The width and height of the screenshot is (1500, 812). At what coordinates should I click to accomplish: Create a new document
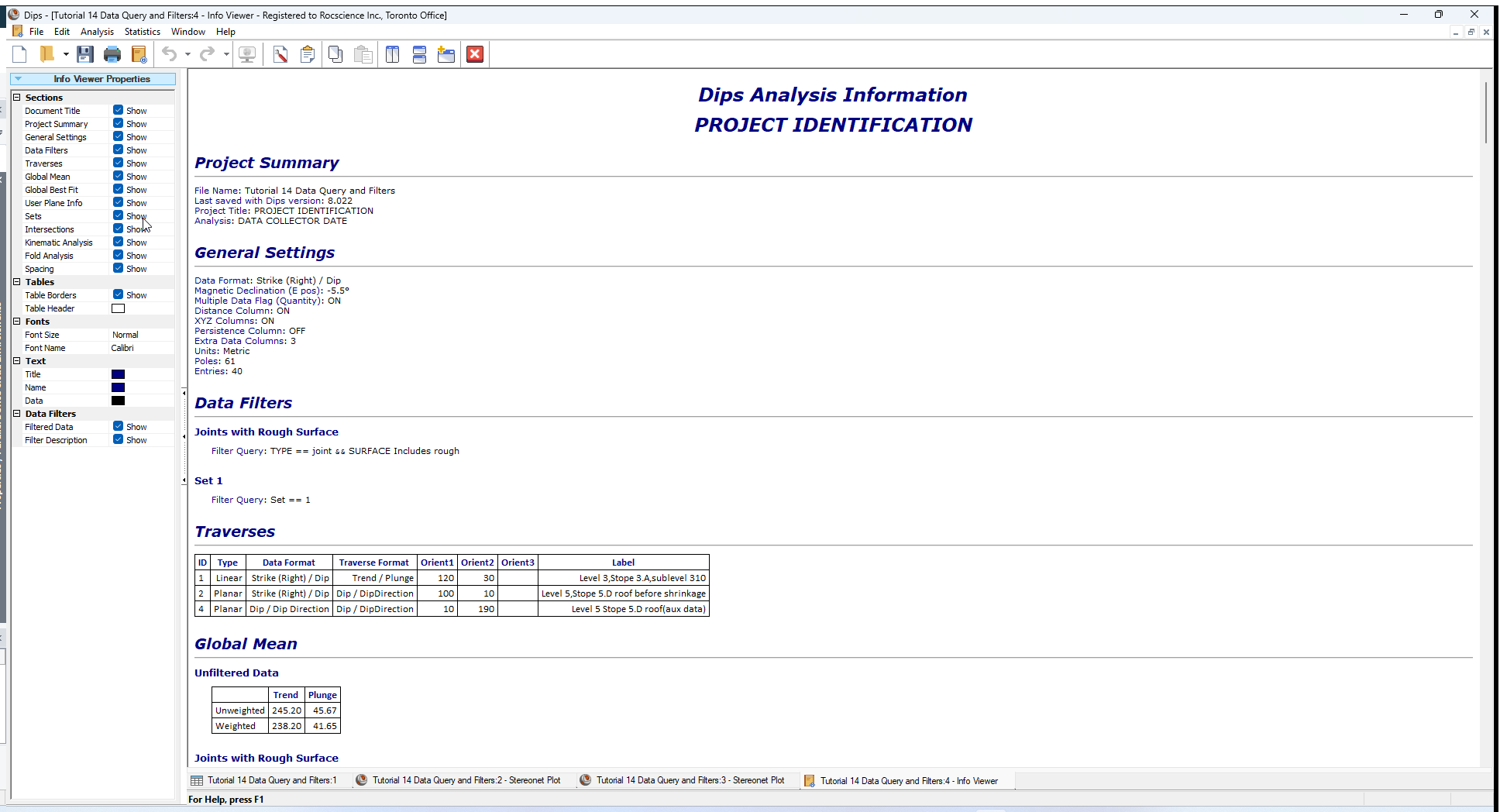click(x=19, y=54)
